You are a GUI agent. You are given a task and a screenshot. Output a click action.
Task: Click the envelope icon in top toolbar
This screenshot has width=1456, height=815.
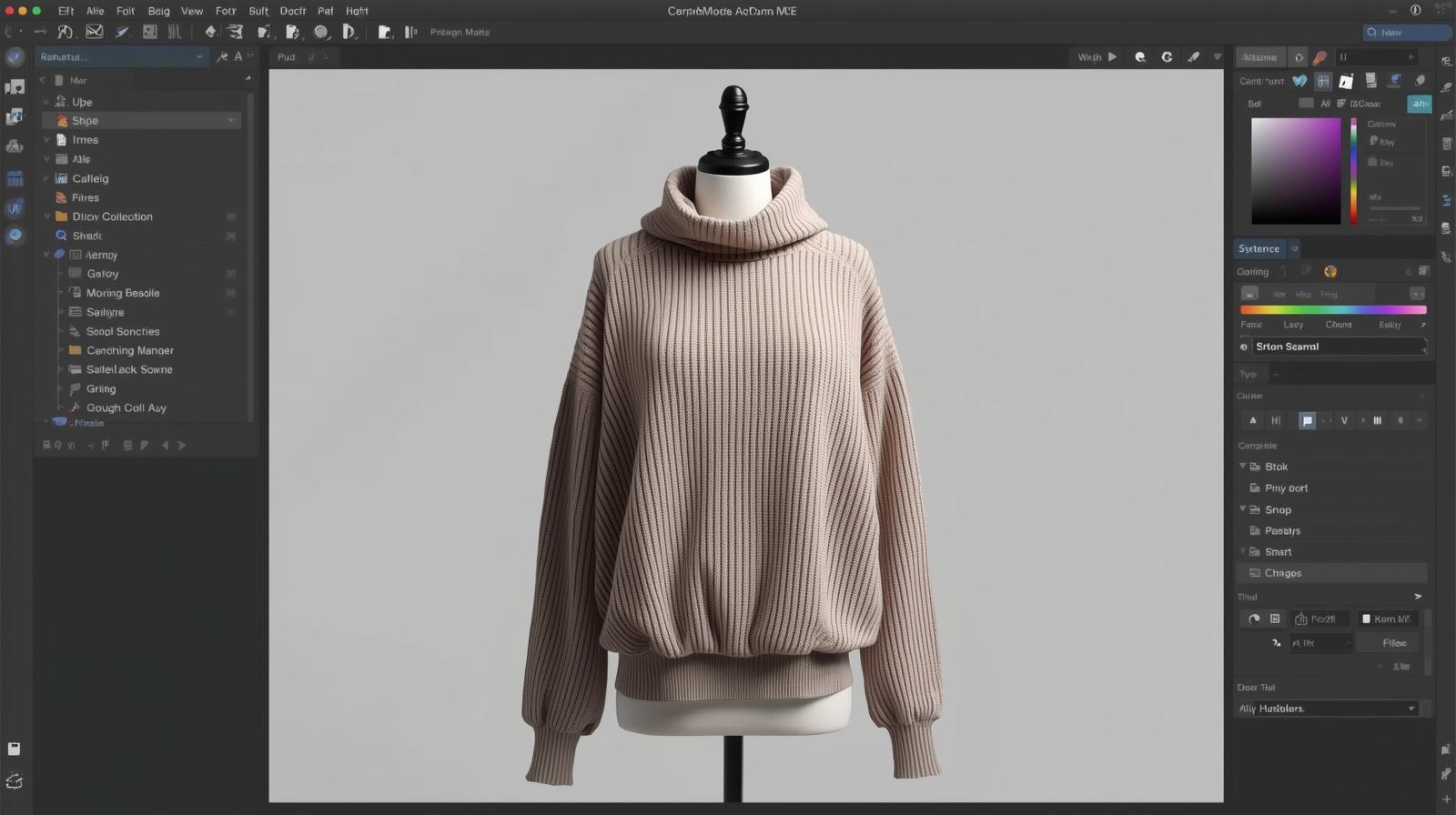click(x=95, y=32)
